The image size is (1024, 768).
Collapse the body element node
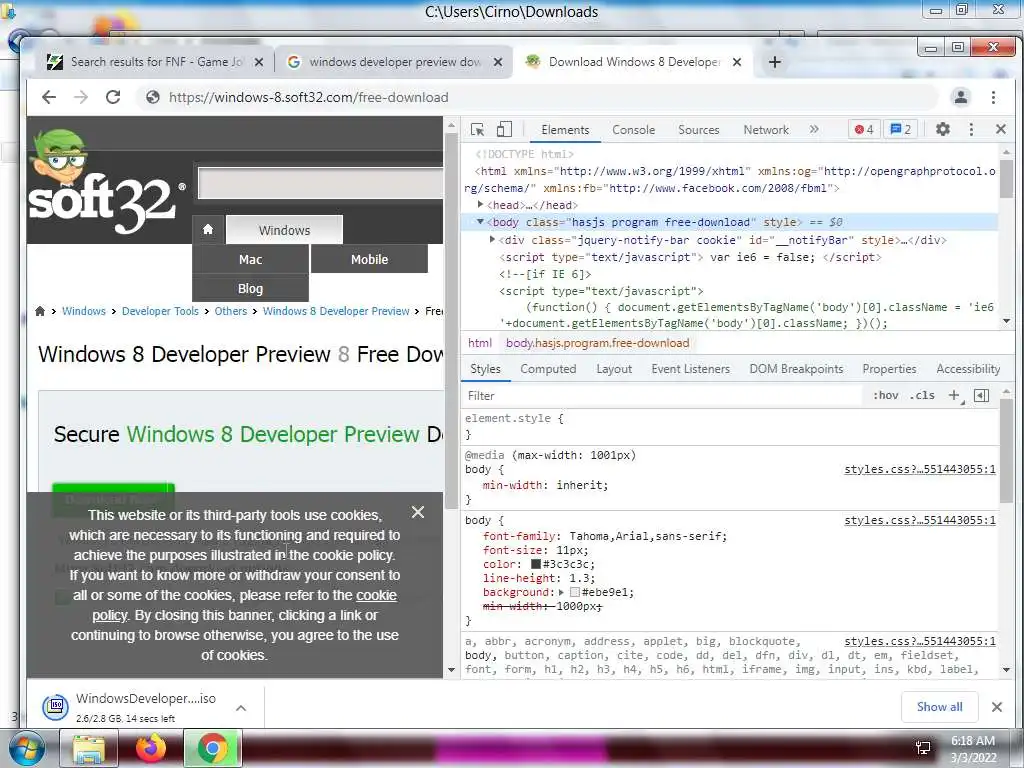481,222
